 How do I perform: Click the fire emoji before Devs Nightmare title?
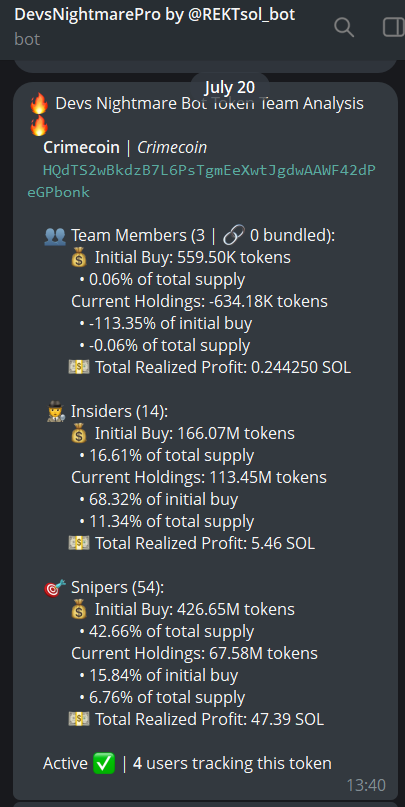coord(39,104)
